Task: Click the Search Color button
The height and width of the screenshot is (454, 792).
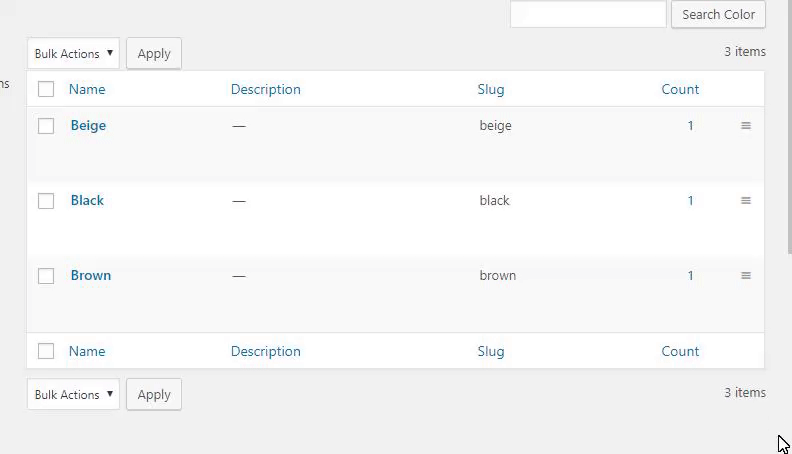Action: click(718, 15)
